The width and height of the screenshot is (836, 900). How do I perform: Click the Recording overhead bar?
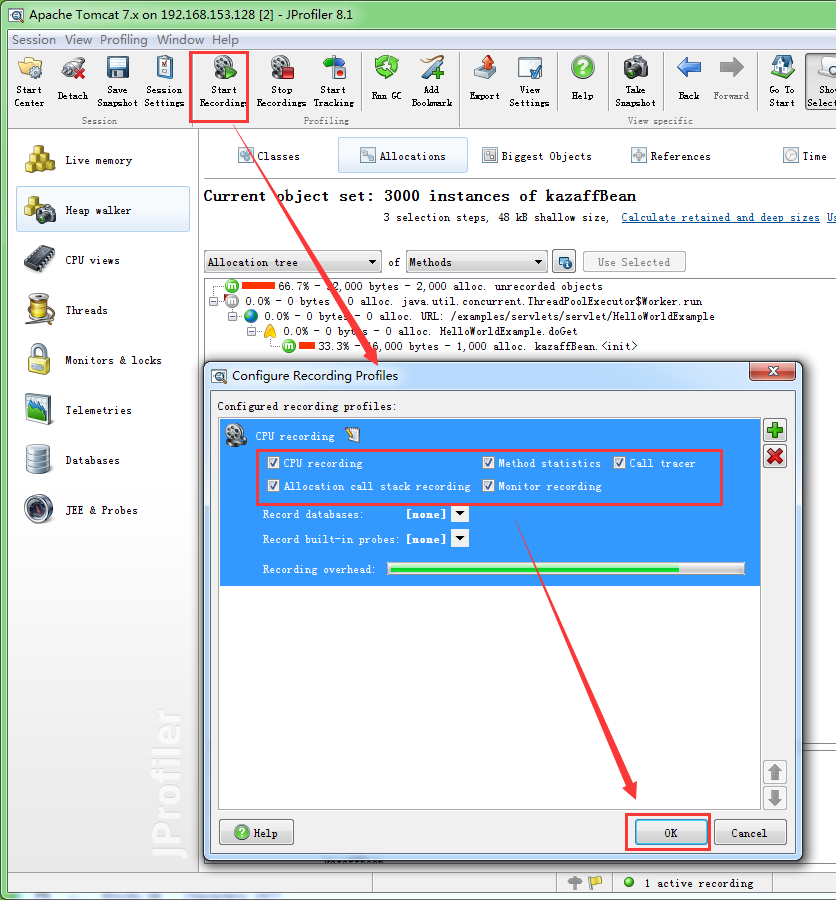[x=566, y=569]
